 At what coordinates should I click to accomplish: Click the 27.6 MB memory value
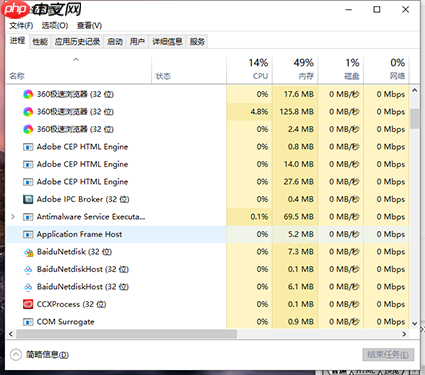click(299, 182)
